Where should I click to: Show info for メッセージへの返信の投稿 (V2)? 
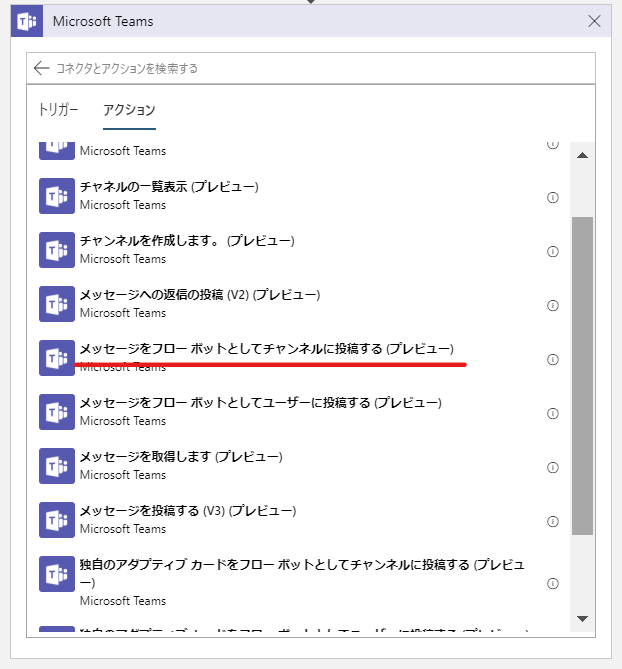coord(553,305)
